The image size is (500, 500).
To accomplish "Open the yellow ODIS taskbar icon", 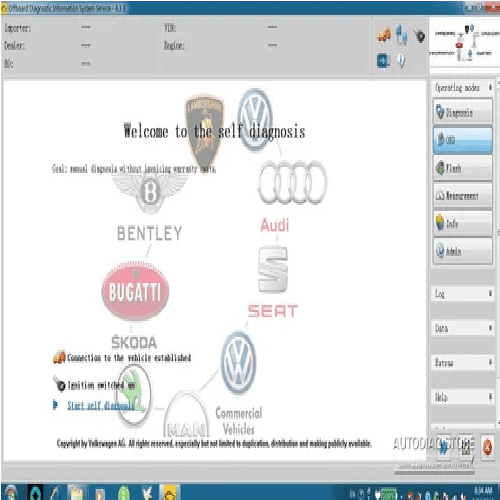I will (x=169, y=493).
